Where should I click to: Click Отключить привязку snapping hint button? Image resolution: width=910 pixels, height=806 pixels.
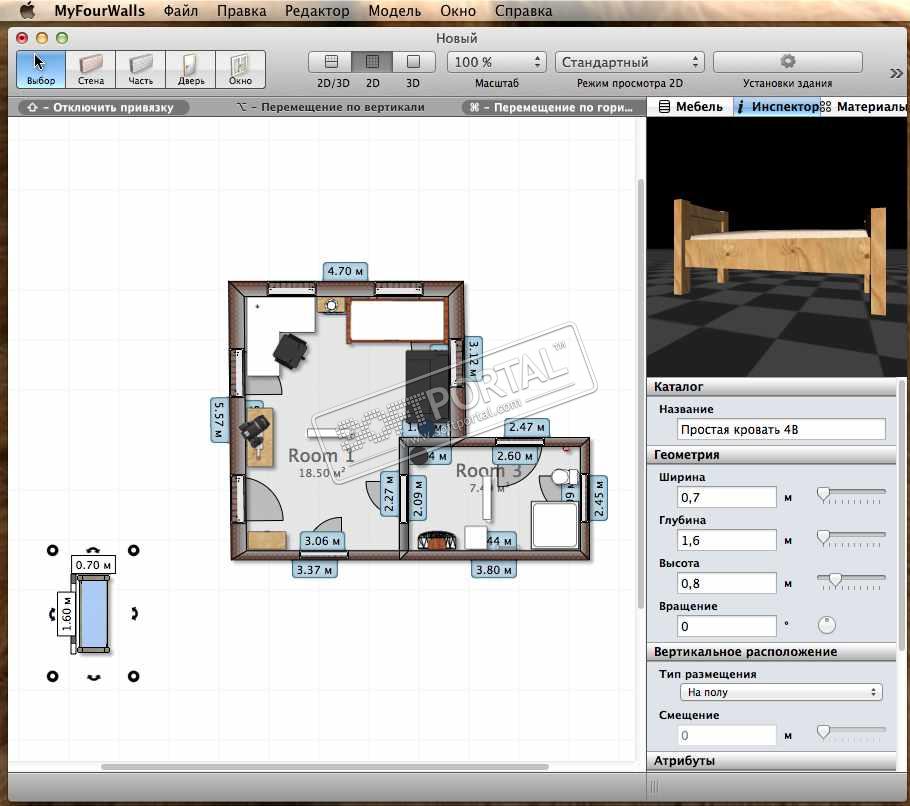102,107
